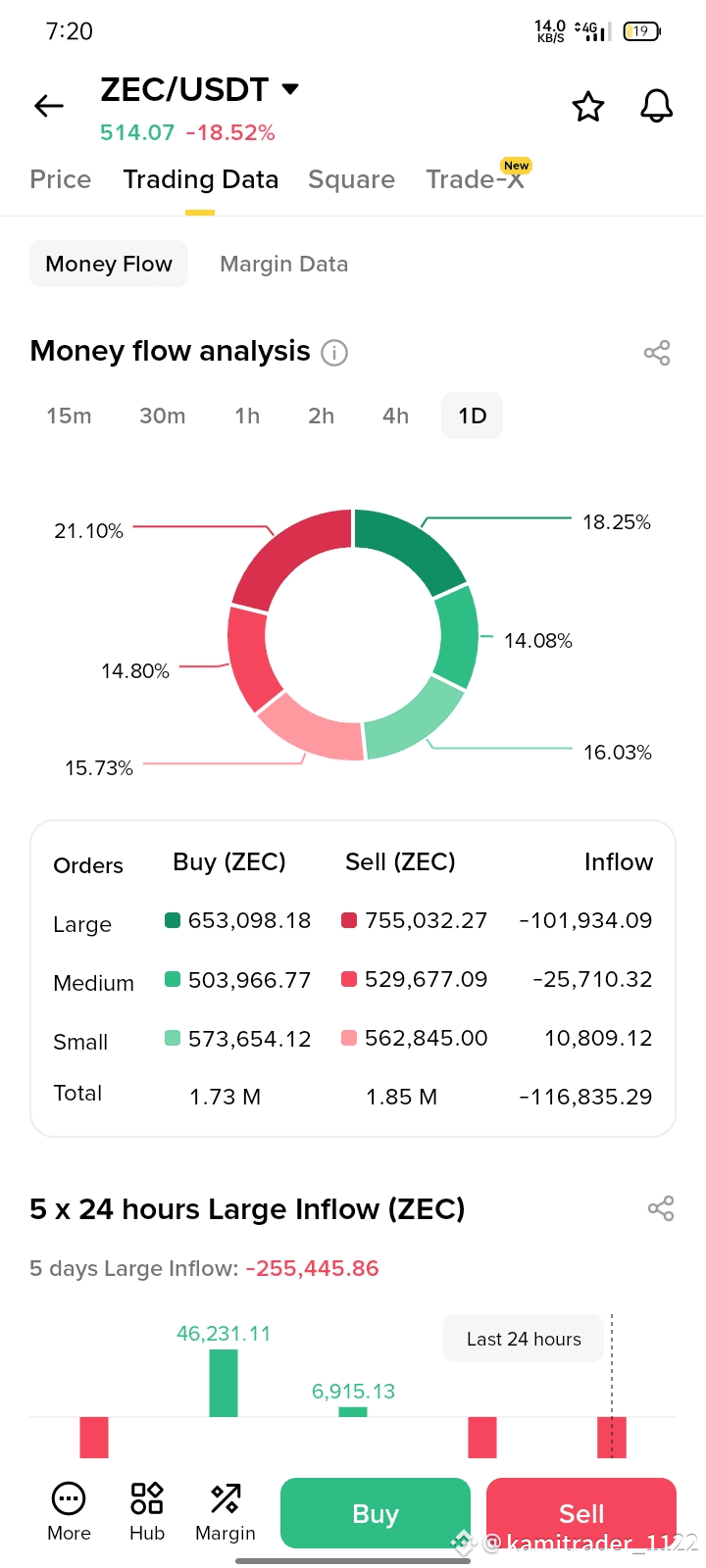Select the 4h time interval
This screenshot has width=706, height=1568.
395,416
